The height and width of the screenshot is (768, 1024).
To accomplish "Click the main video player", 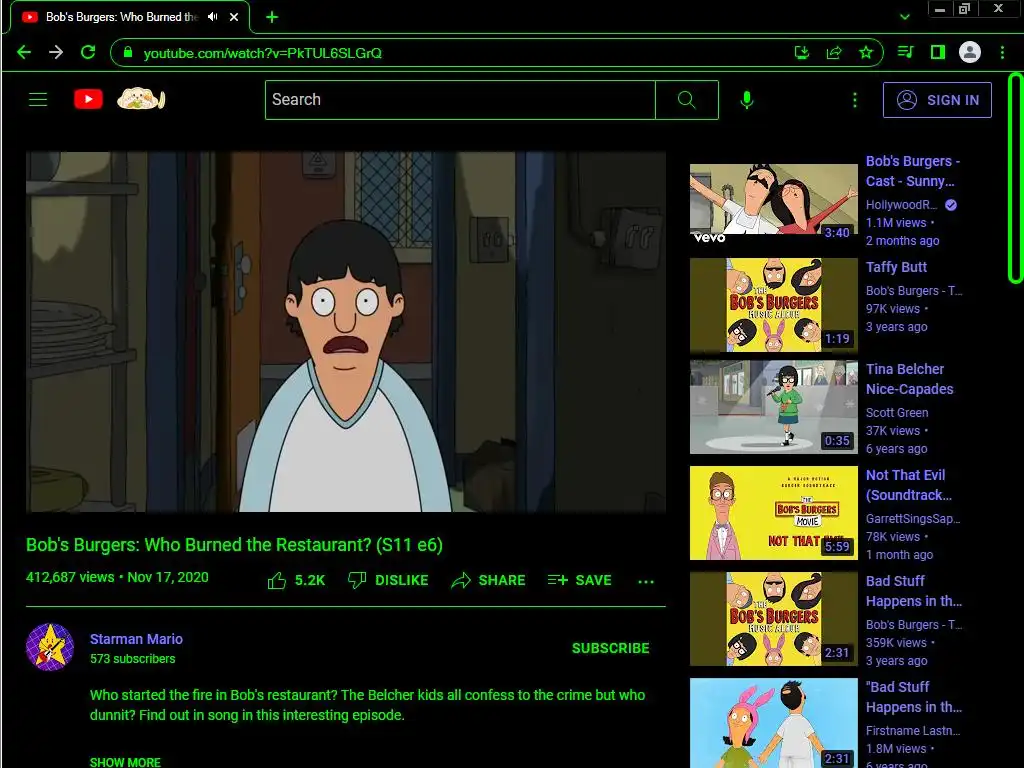I will [345, 332].
